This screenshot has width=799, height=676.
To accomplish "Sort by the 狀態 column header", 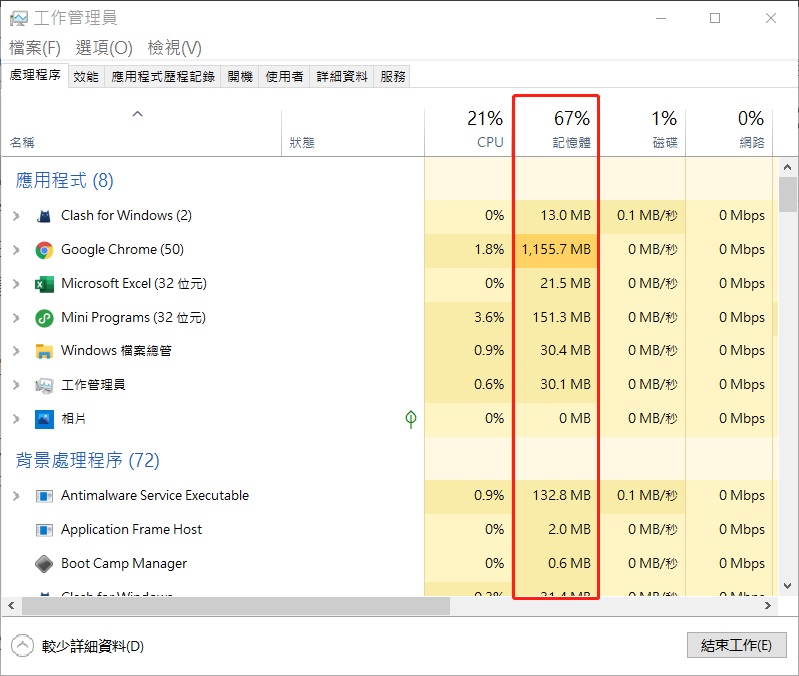I will click(353, 132).
